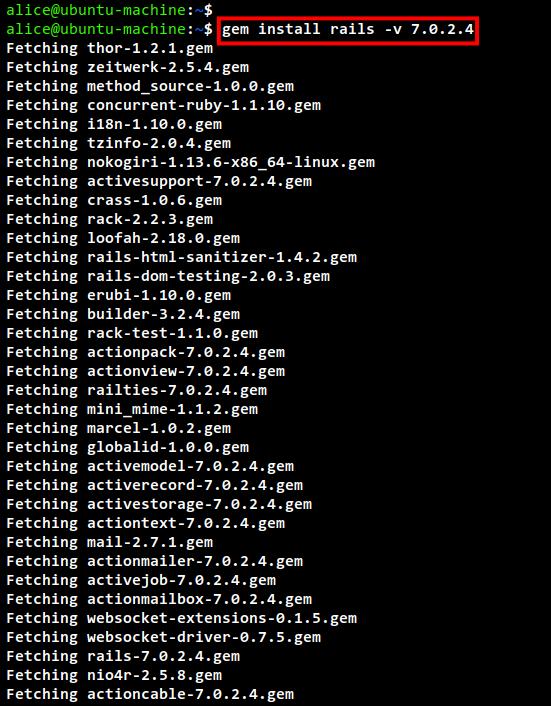Click the alice@ubuntu-machine prompt on second line
This screenshot has width=551, height=706.
99,29
